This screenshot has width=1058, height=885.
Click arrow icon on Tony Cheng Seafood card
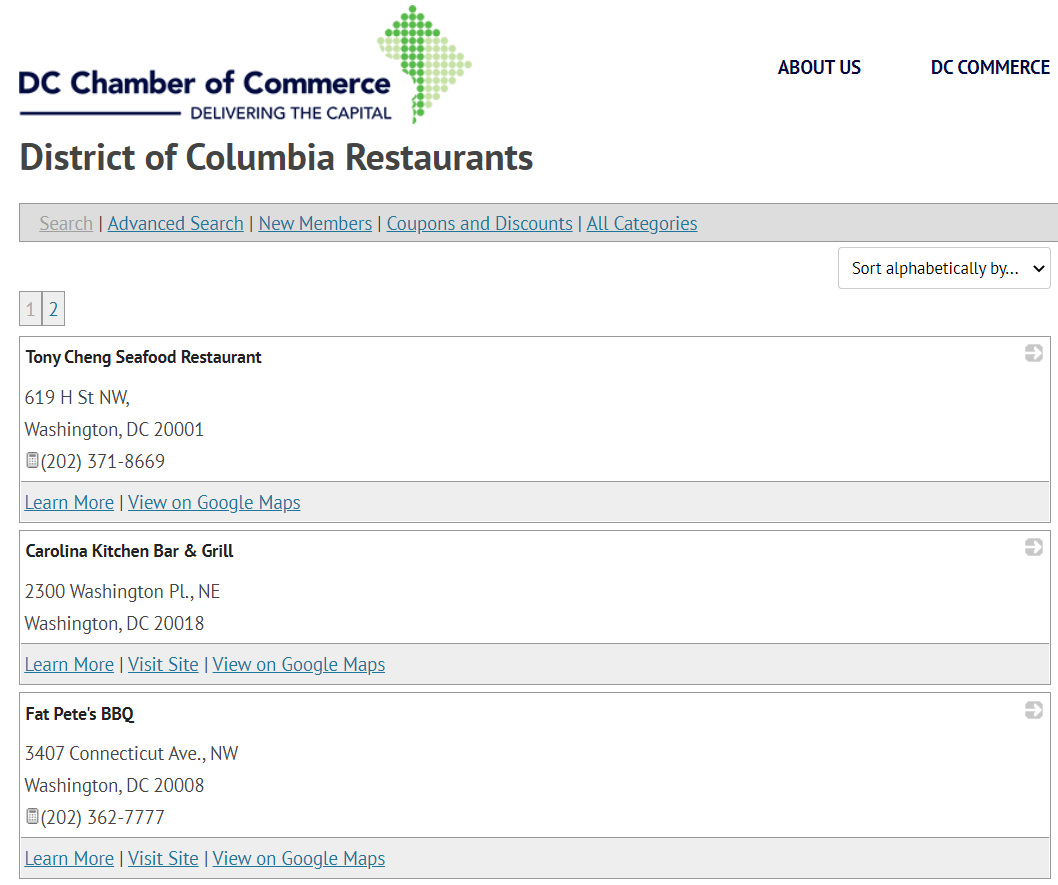(x=1034, y=353)
